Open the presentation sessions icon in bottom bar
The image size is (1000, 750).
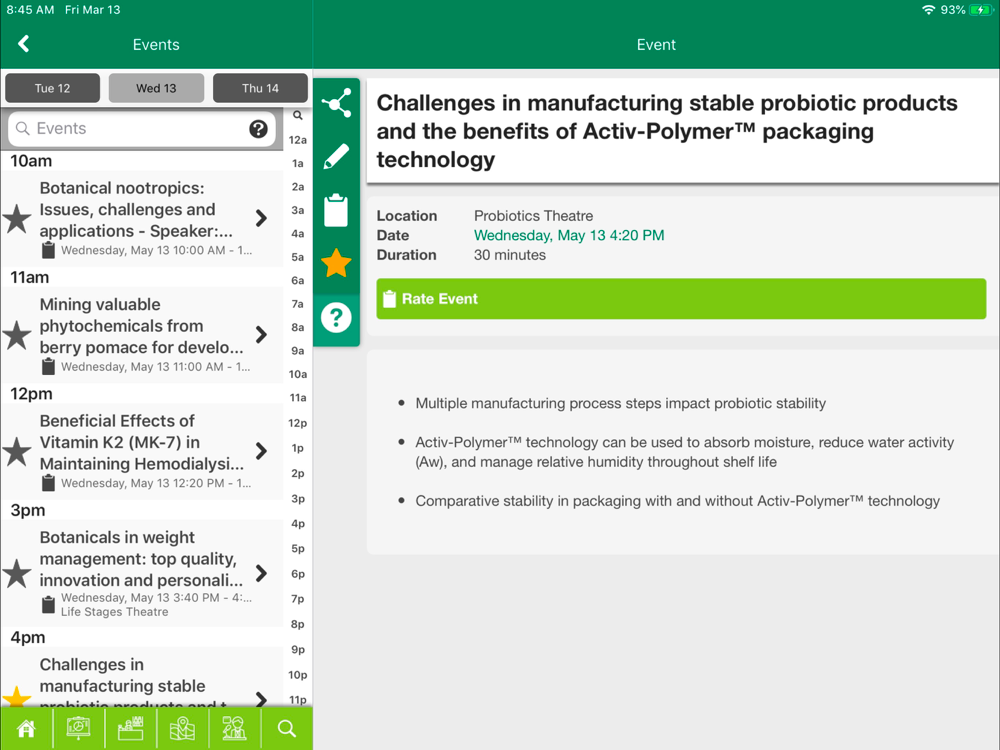coord(78,728)
